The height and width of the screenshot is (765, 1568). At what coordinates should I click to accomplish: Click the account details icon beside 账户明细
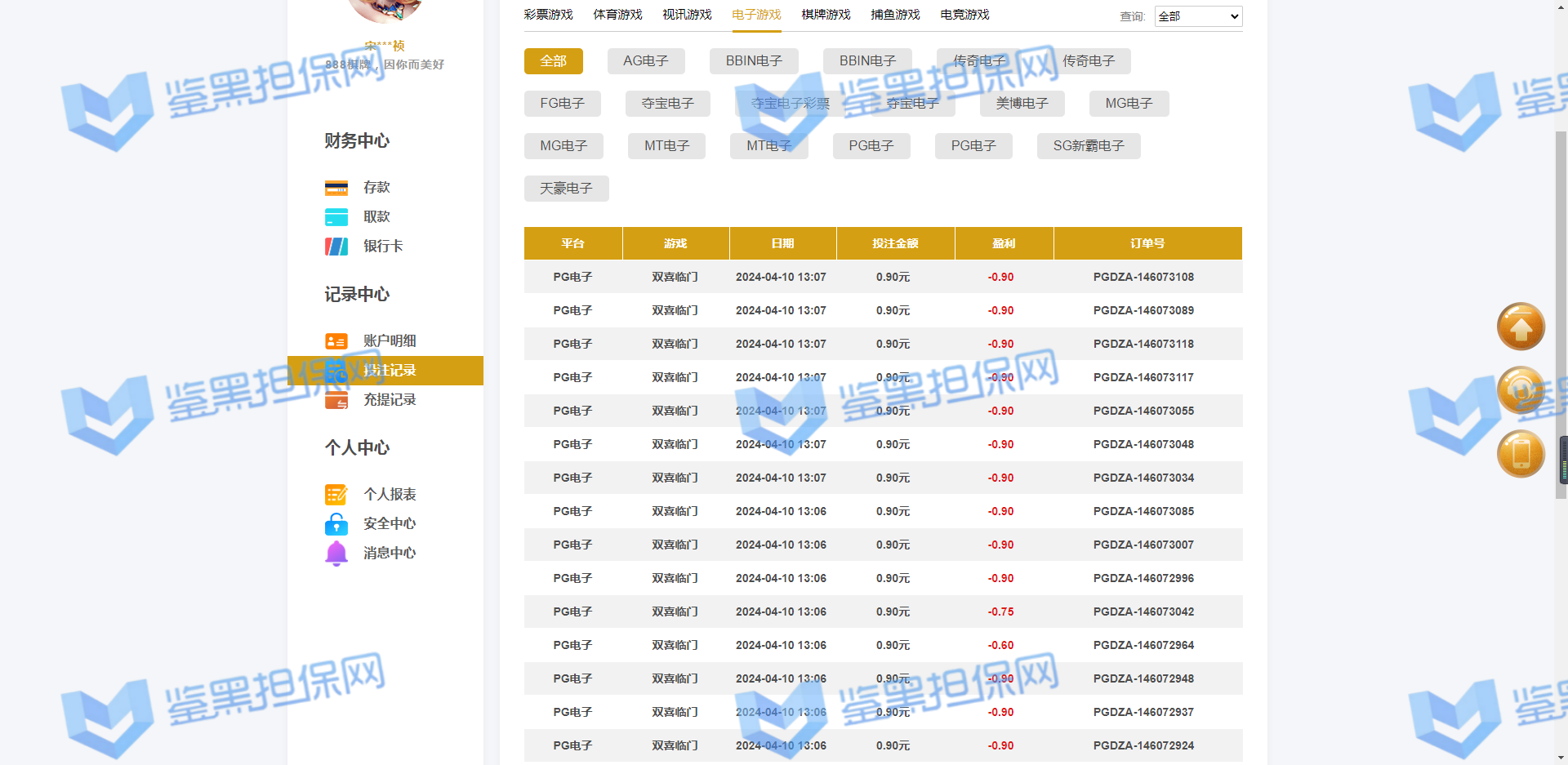click(x=336, y=341)
